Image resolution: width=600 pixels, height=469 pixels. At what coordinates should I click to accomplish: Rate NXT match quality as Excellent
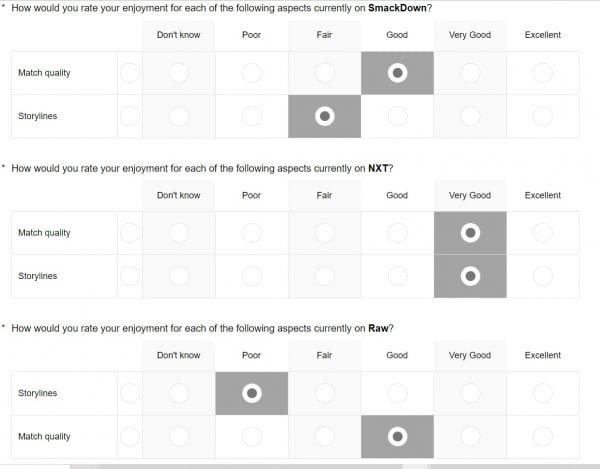(x=543, y=233)
